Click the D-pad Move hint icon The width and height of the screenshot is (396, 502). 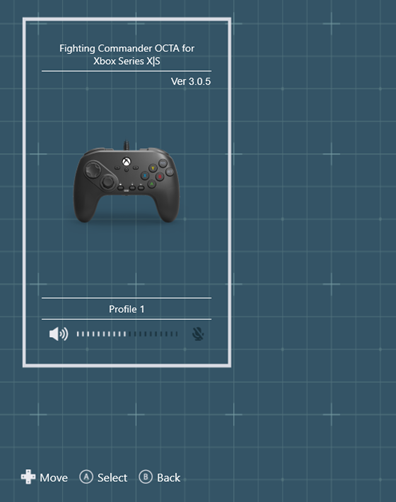[28, 477]
